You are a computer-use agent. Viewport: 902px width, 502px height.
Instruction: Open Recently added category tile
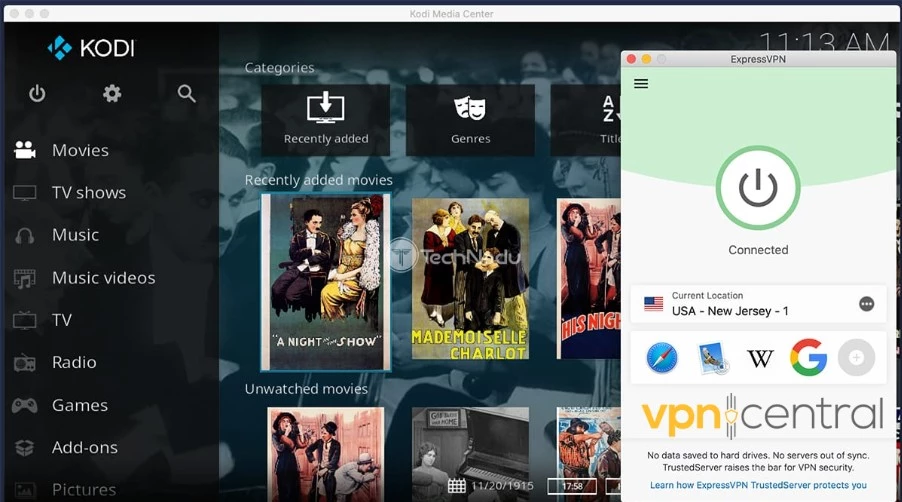point(326,120)
